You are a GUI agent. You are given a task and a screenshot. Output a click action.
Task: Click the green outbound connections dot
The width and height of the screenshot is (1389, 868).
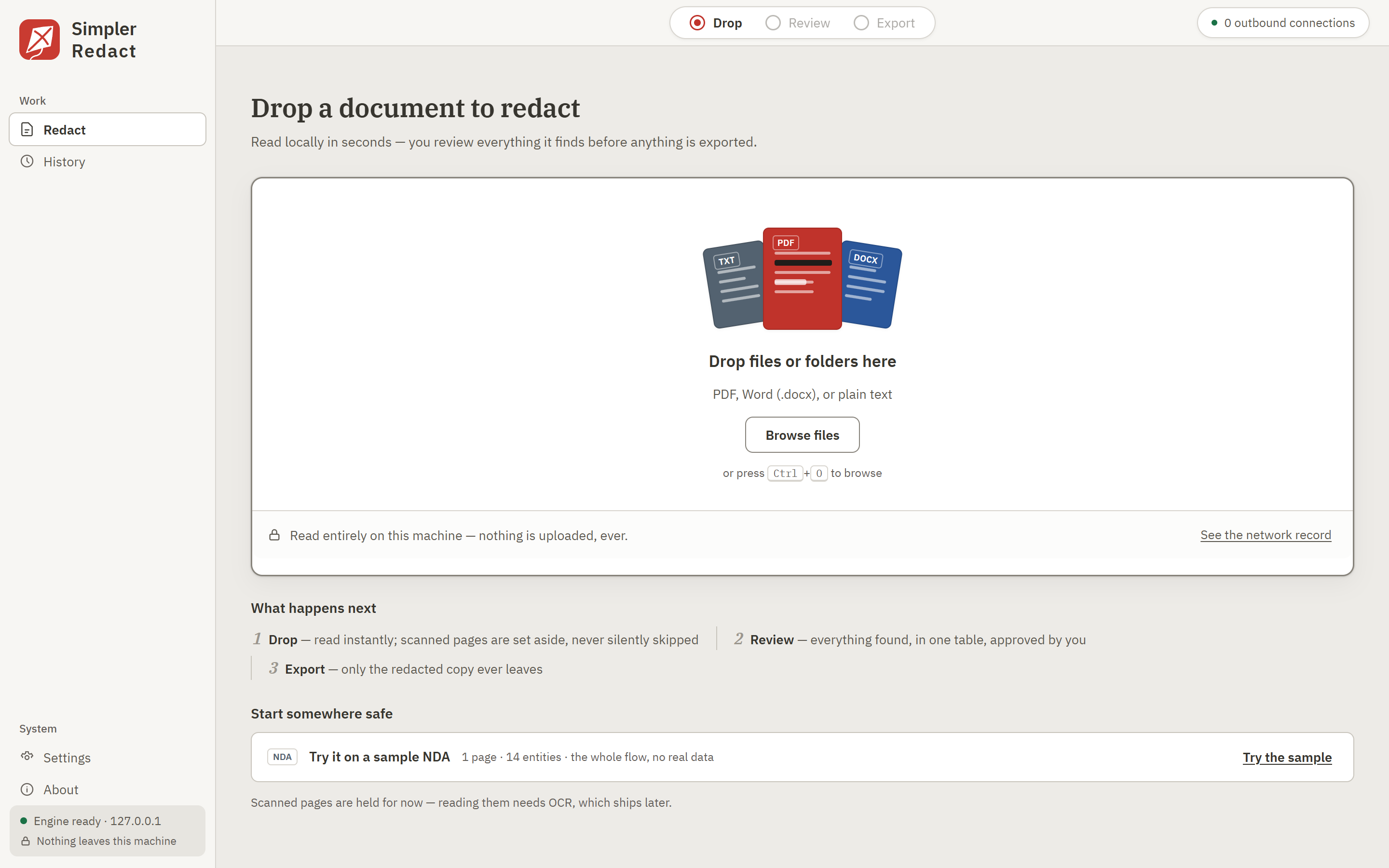point(1214,23)
